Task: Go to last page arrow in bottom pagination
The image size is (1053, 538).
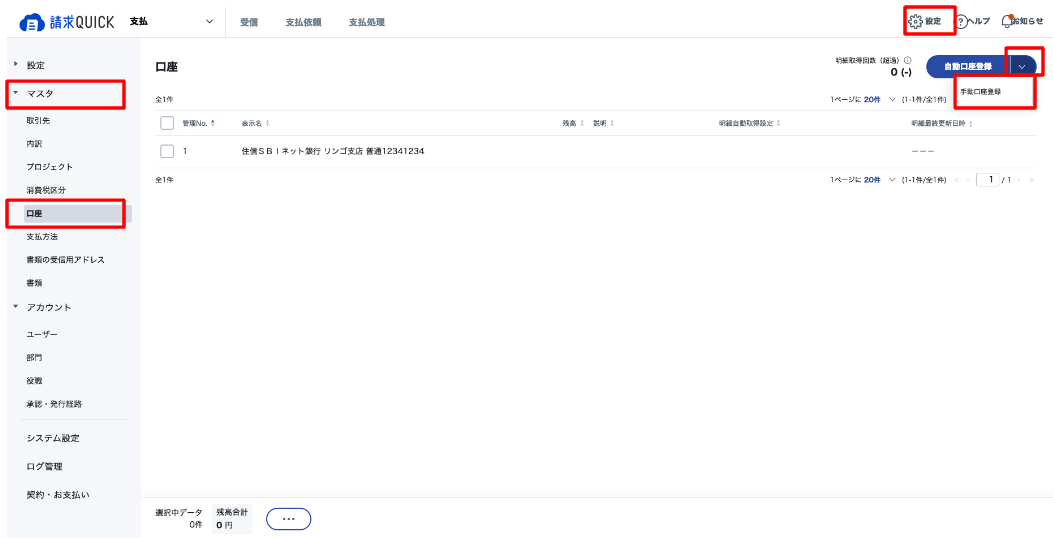Action: (x=1031, y=180)
